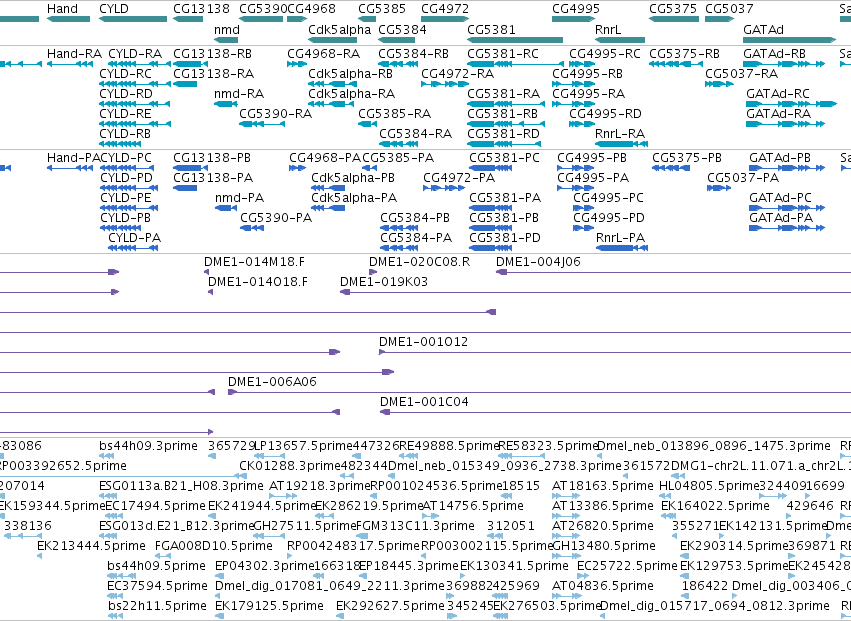Select the Hand gene in the gene track
Viewport: 851px width, 621px height.
pyautogui.click(x=68, y=19)
